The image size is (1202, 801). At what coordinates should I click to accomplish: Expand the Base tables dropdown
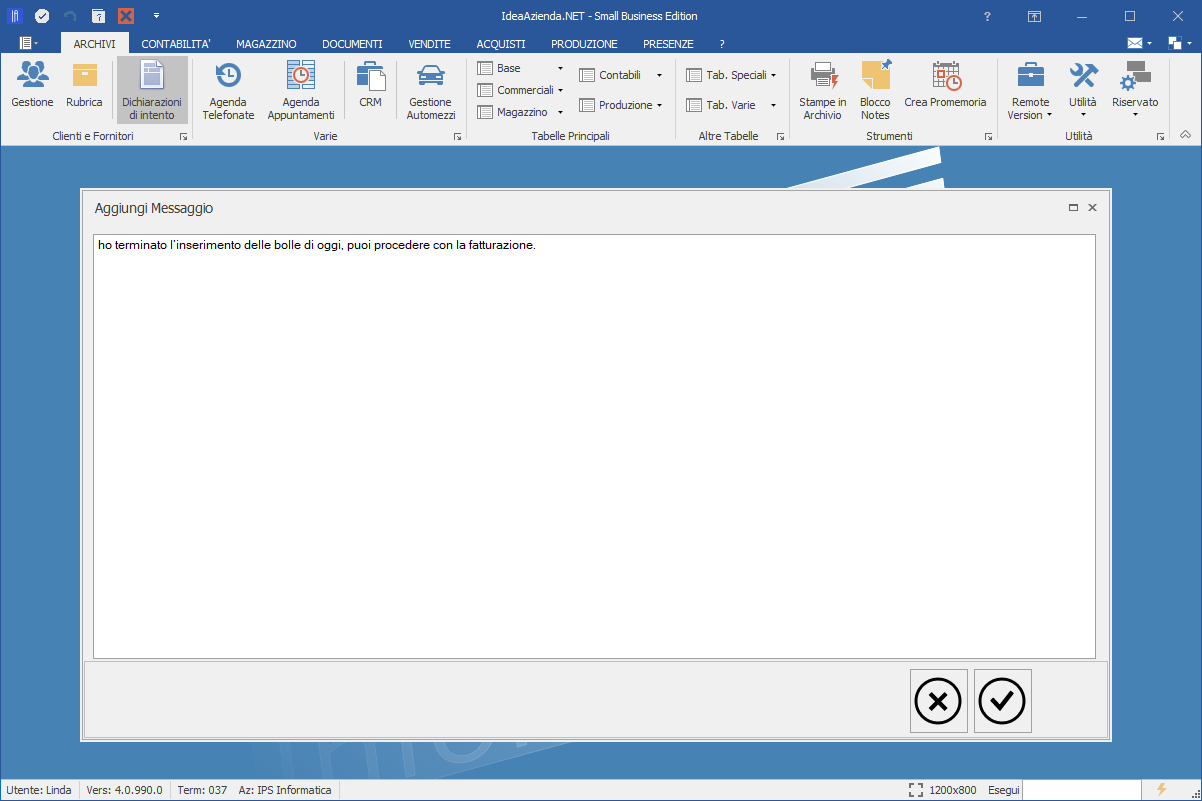(x=520, y=68)
